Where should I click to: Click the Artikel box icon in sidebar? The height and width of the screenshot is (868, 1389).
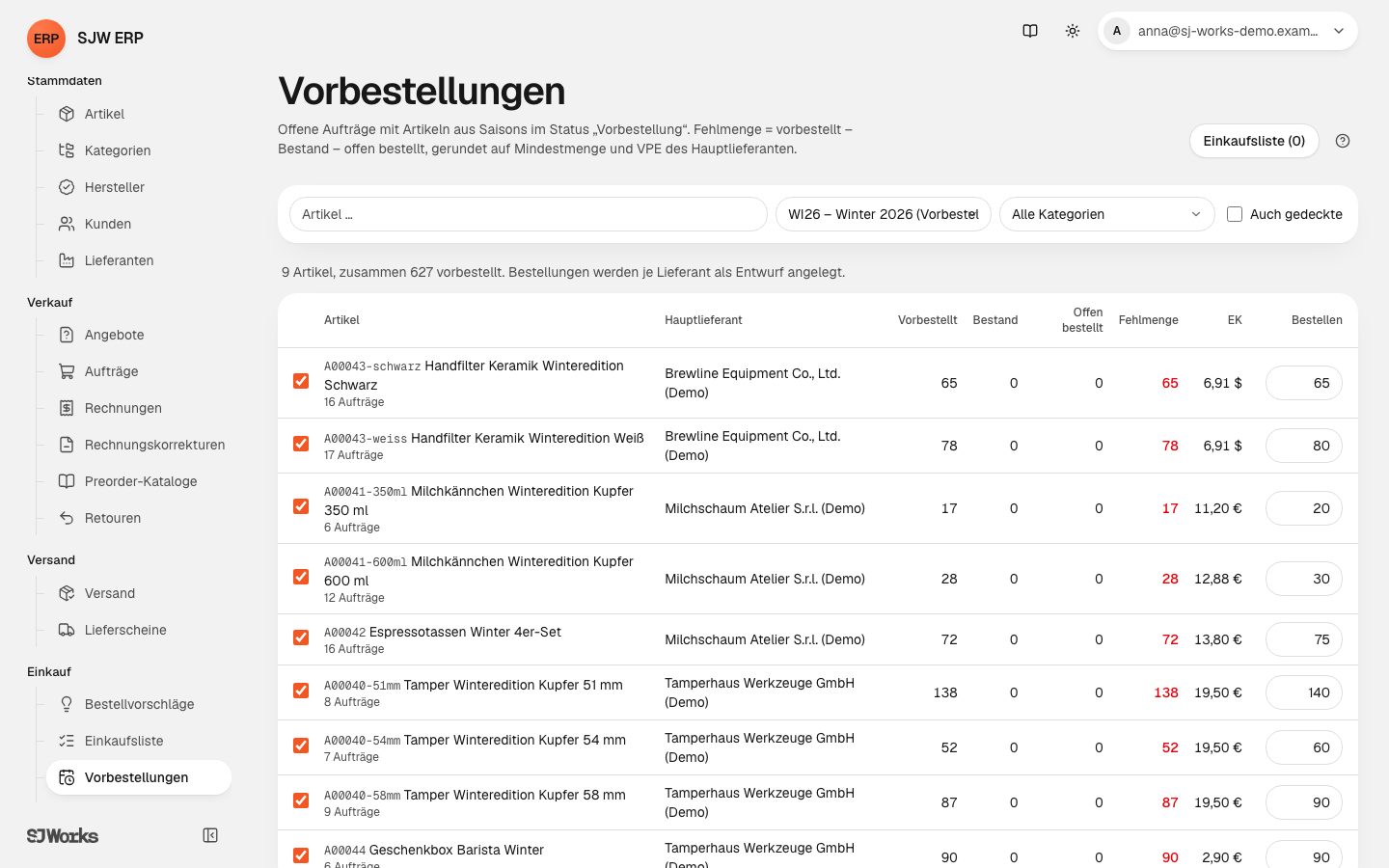tap(67, 114)
